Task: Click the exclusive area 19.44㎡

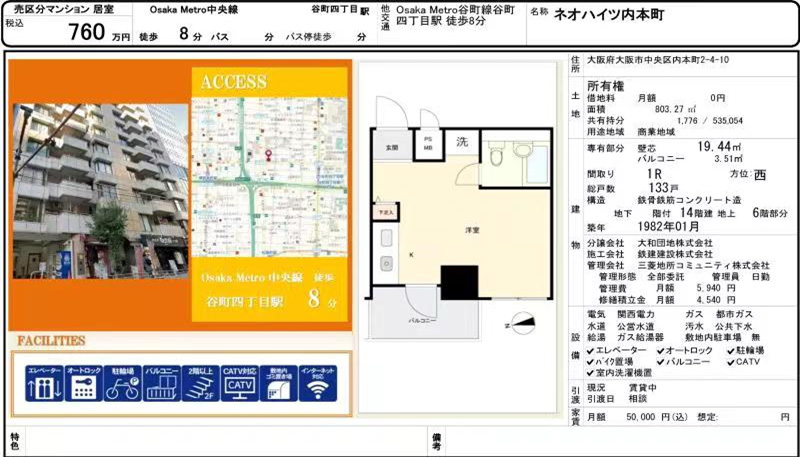Action: 719,147
